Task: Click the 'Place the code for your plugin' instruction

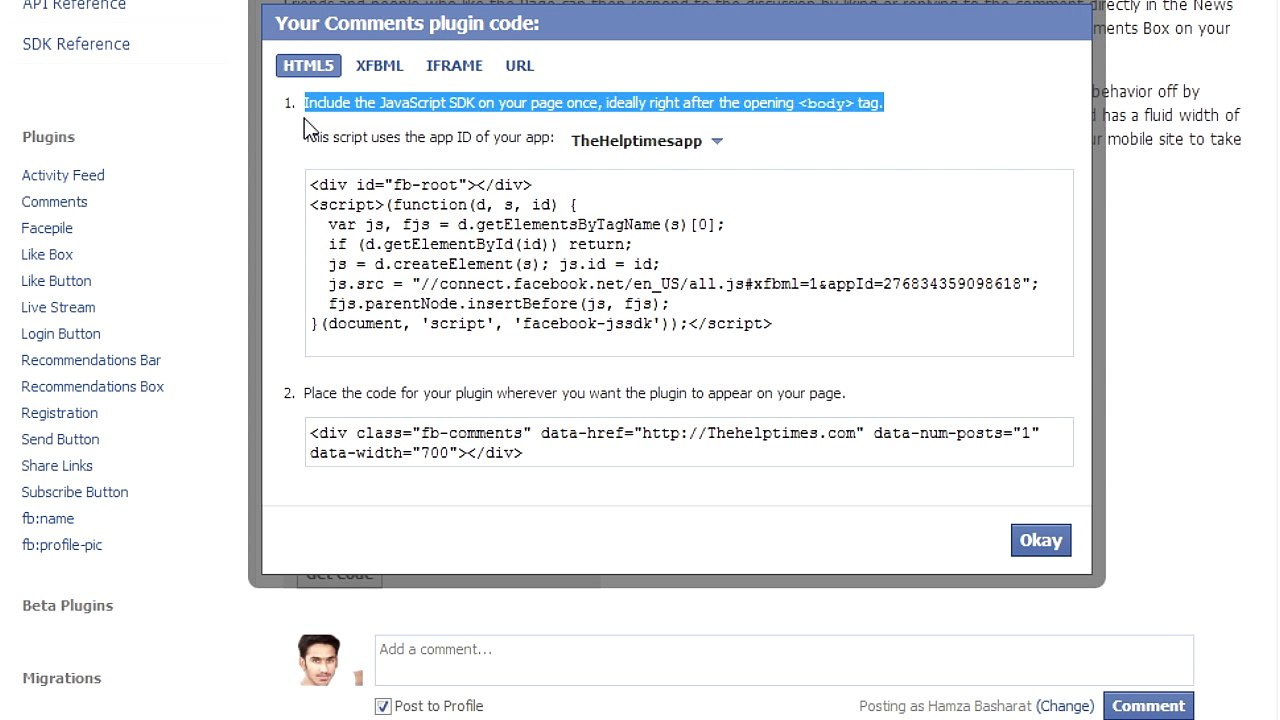Action: [x=574, y=393]
